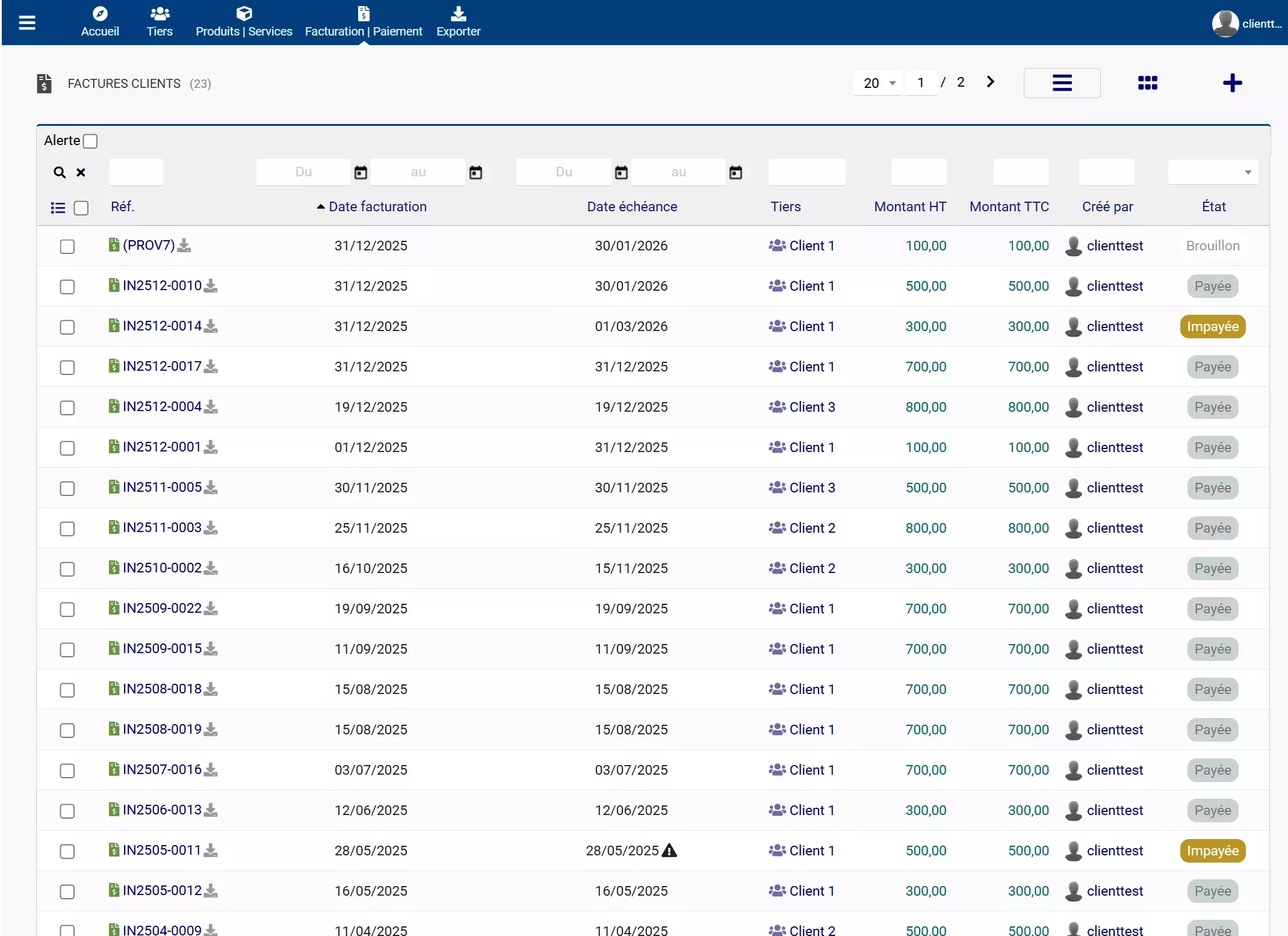
Task: Click the plus icon to add invoice
Action: pyautogui.click(x=1232, y=83)
